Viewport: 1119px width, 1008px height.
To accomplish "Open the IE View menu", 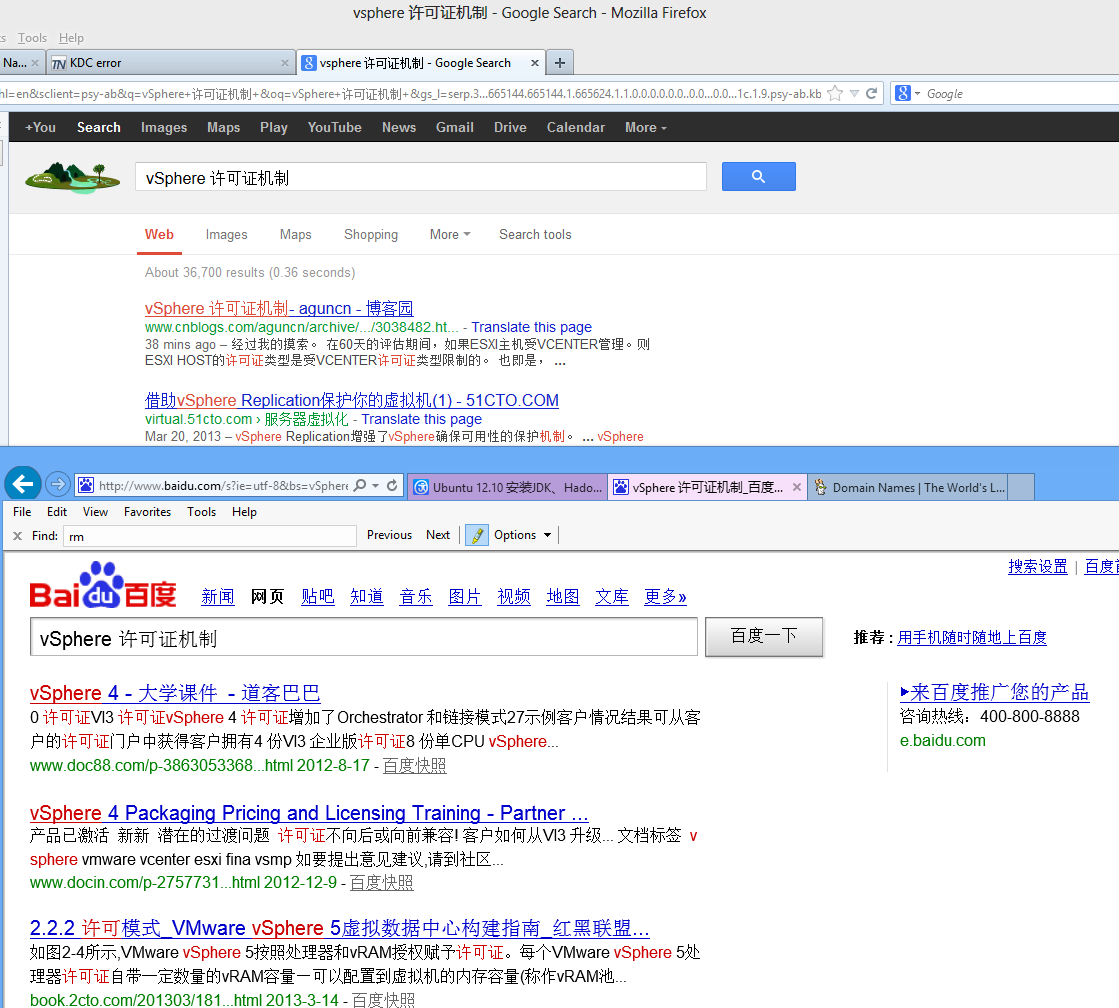I will point(95,512).
